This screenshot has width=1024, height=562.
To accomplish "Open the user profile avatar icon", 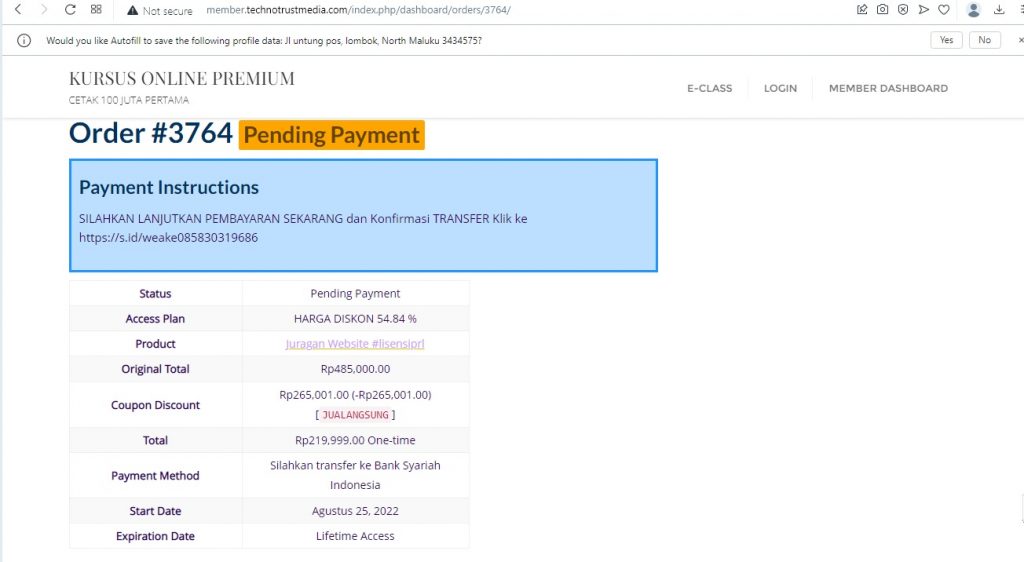I will 973,10.
